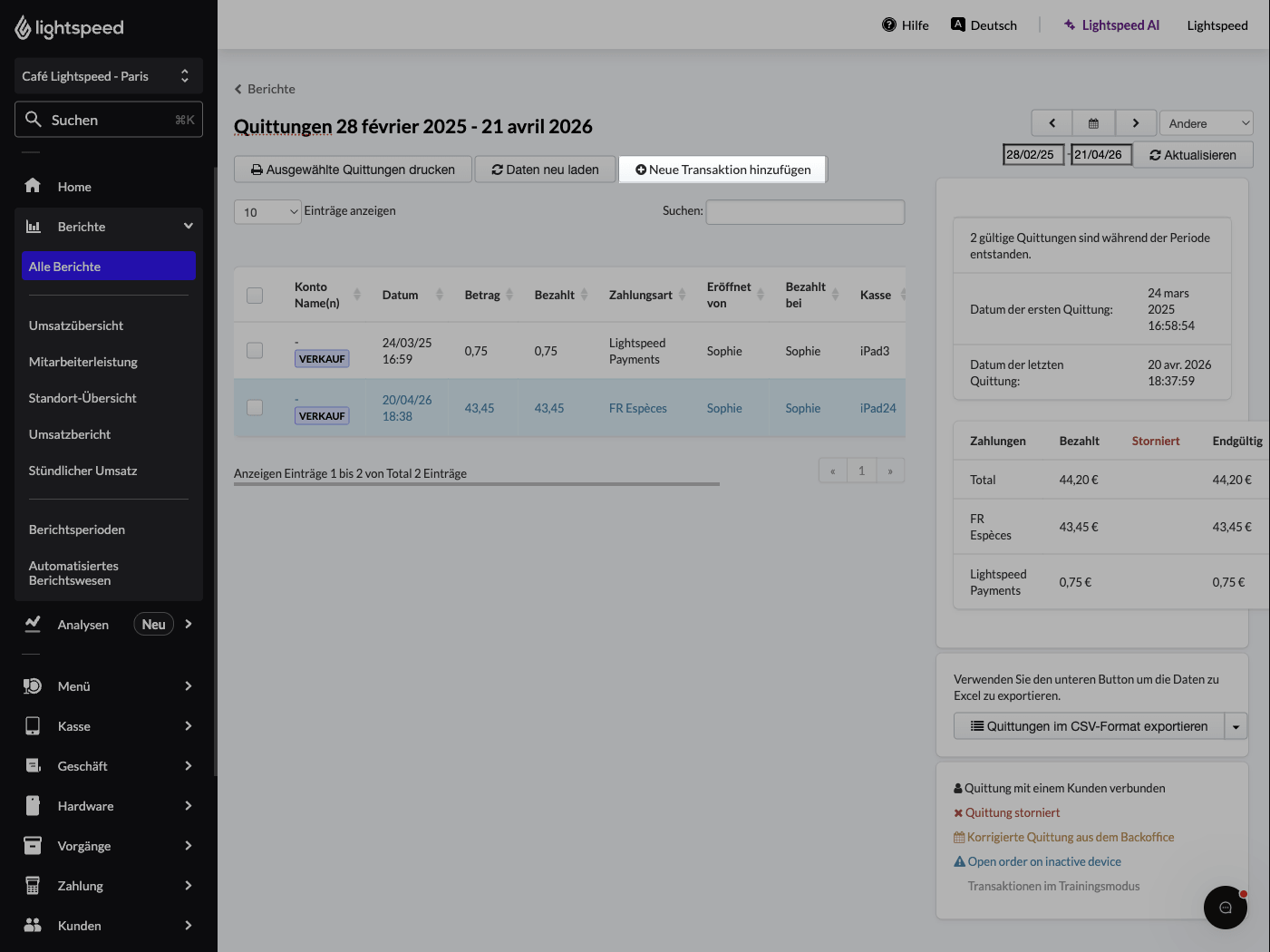Image resolution: width=1270 pixels, height=952 pixels.
Task: Click the start date field 28/02/25
Action: point(1033,155)
